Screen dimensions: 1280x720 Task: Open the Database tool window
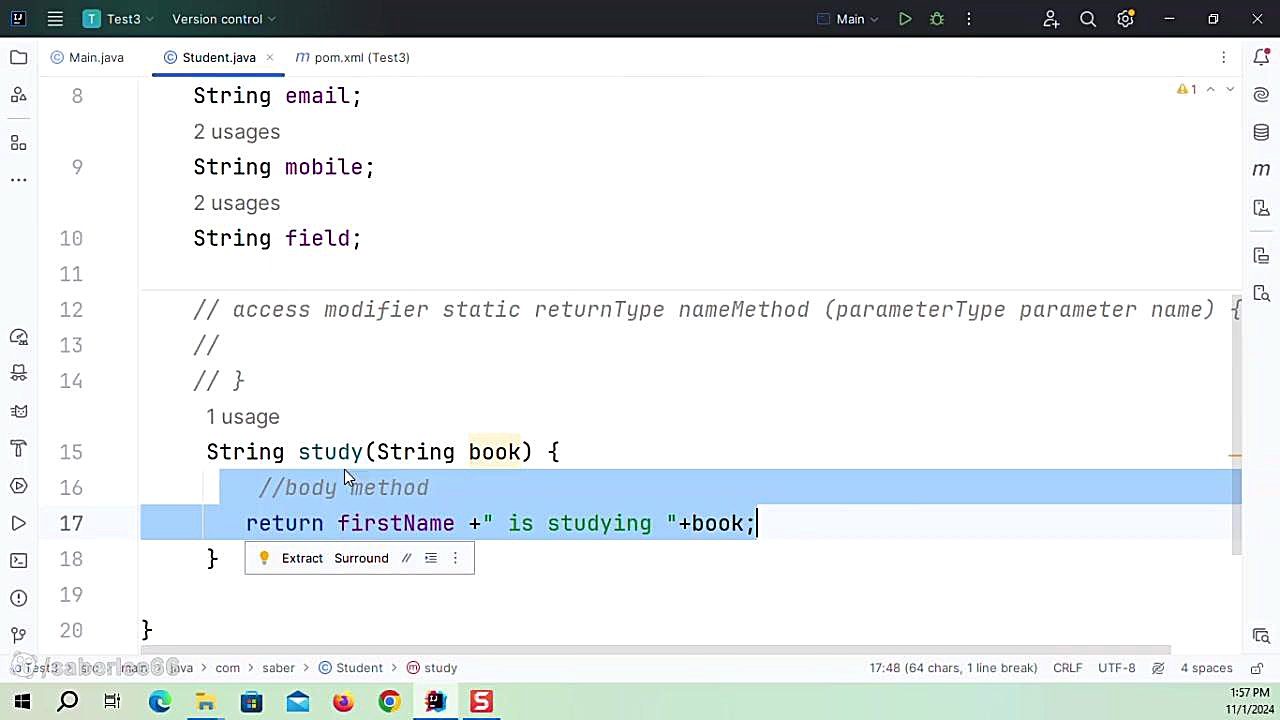coord(1261,132)
